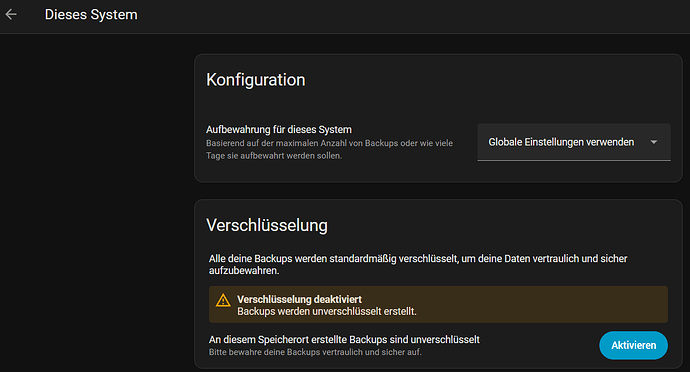
Task: Click empty space in the brown warning banner
Action: click(x=541, y=305)
